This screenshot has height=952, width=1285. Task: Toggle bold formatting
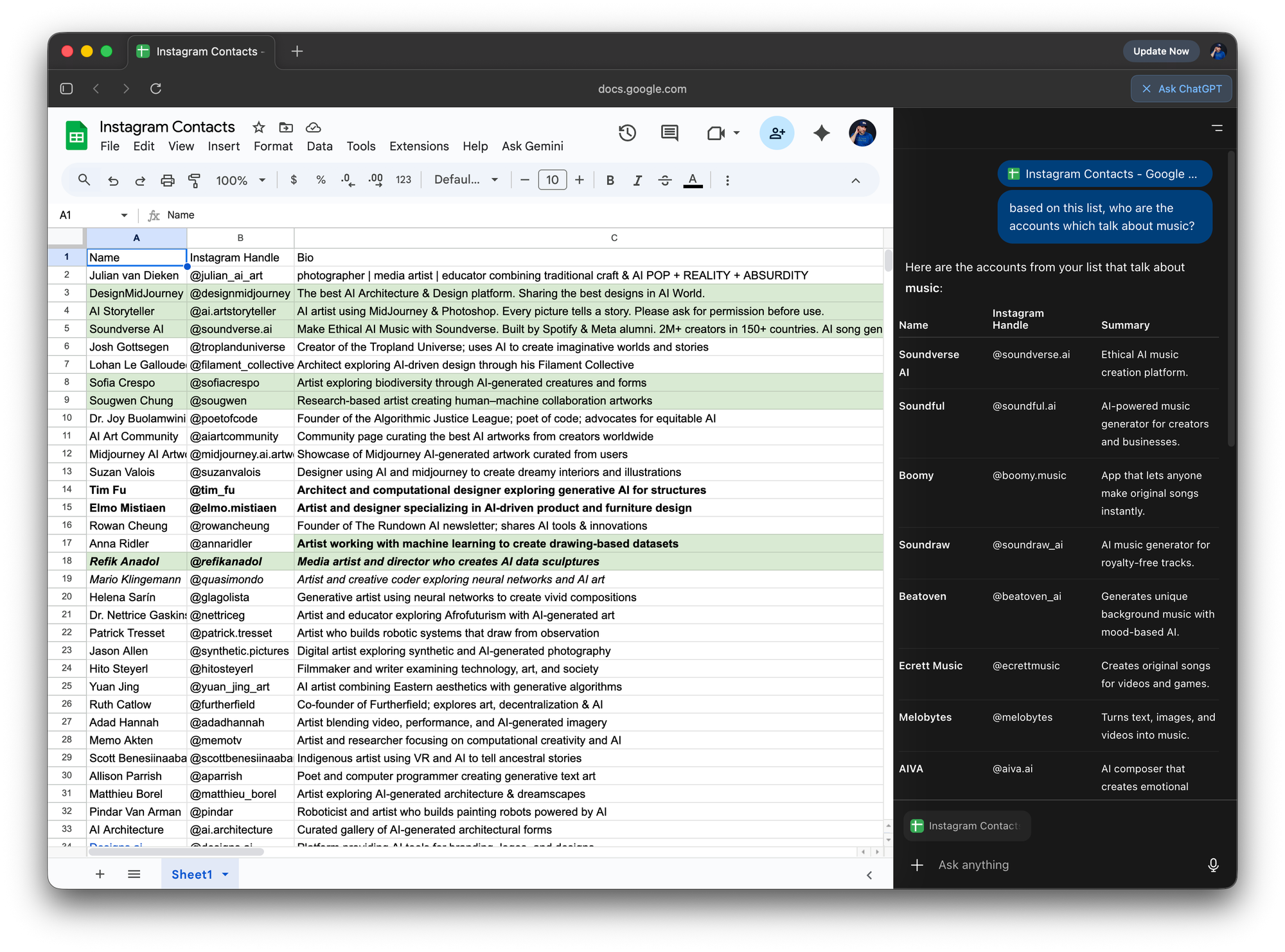(610, 181)
